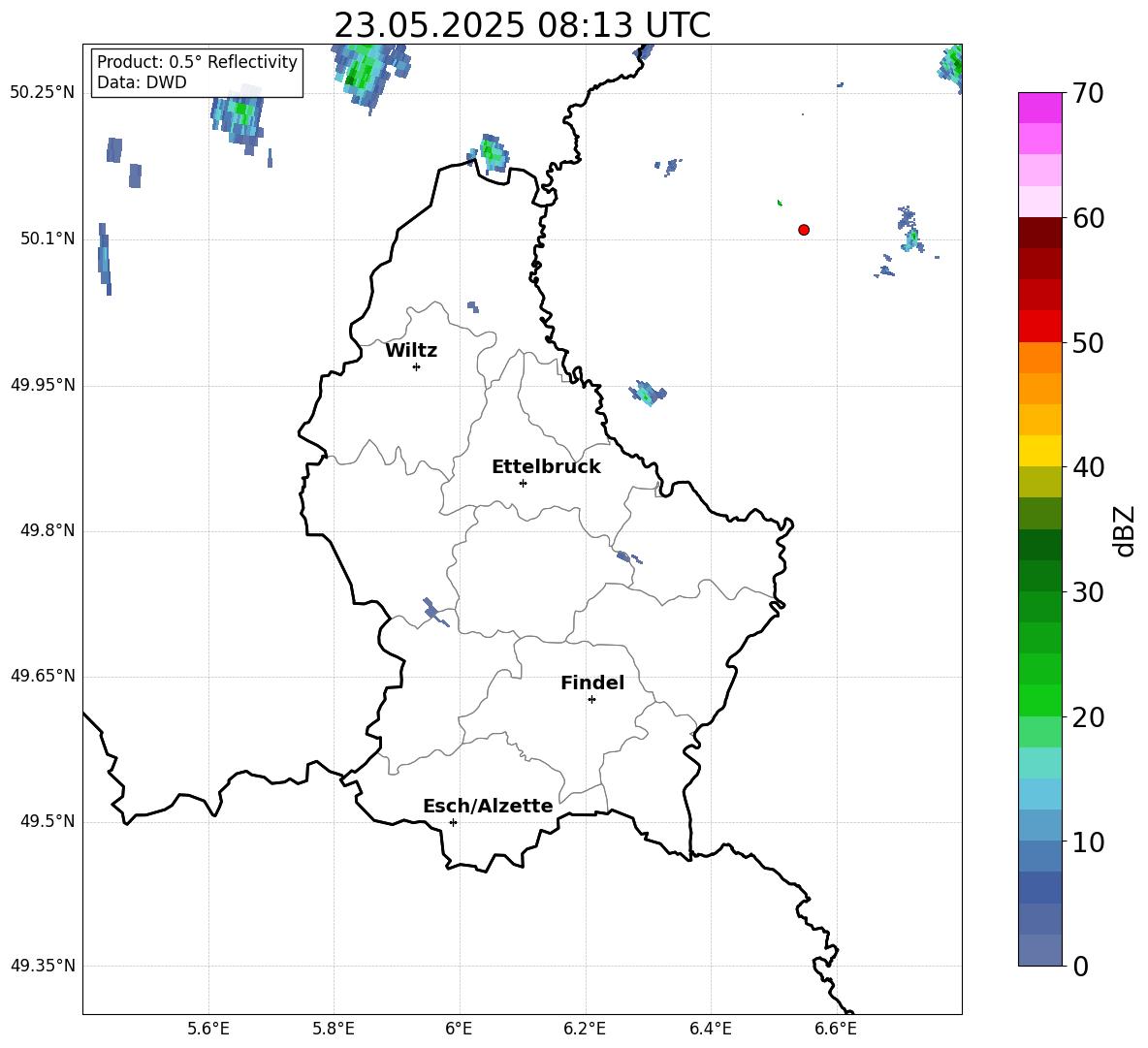Click the Ettelbruck station label

coord(546,467)
